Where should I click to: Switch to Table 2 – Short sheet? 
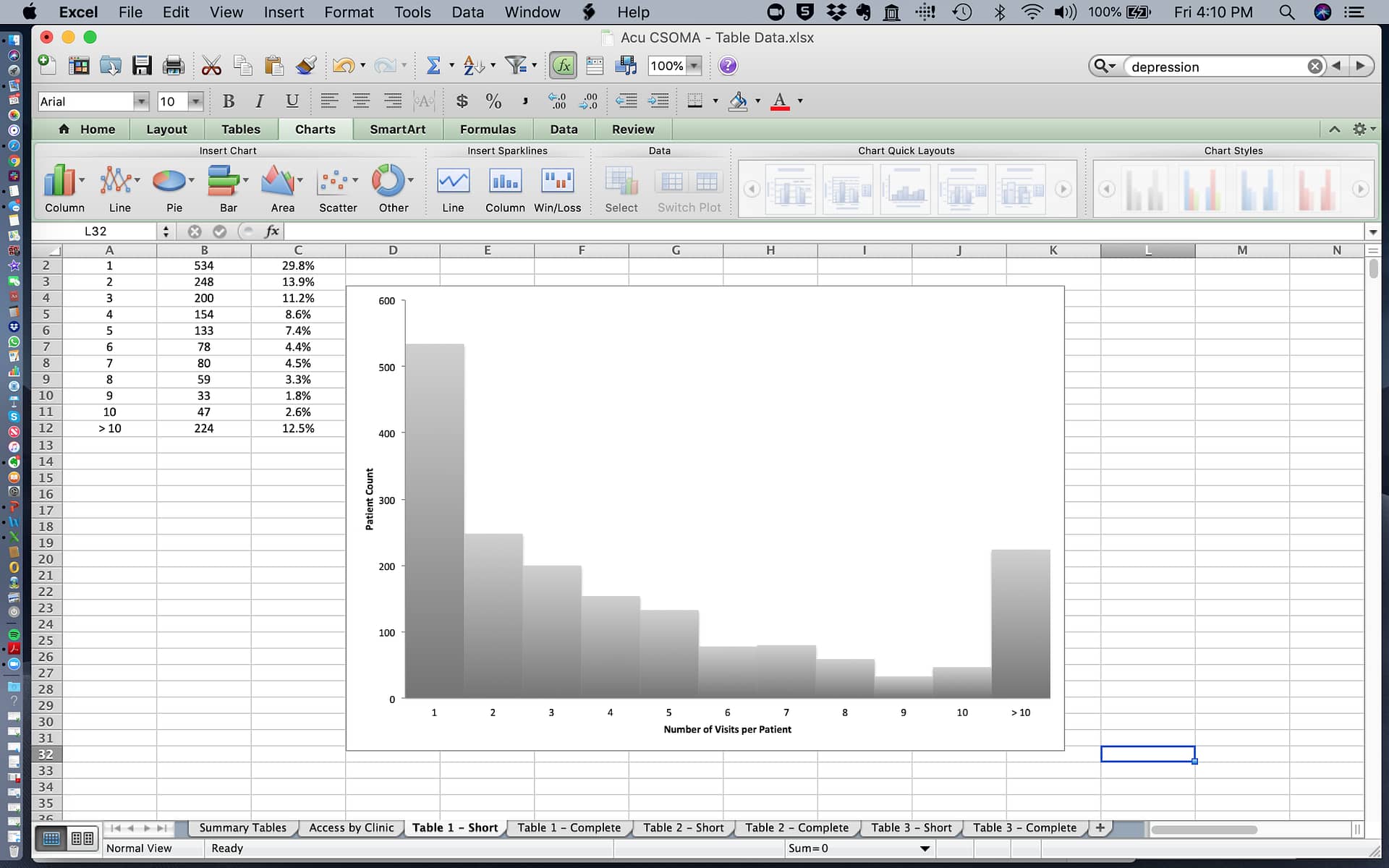(683, 827)
